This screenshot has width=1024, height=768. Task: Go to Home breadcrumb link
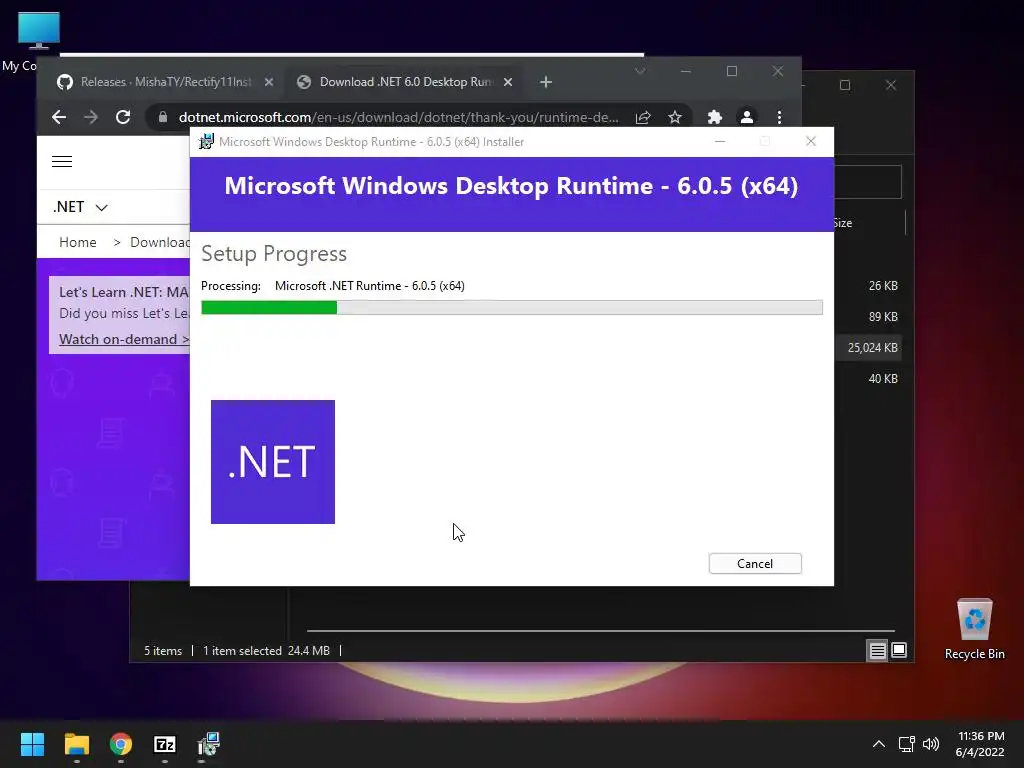coord(78,242)
